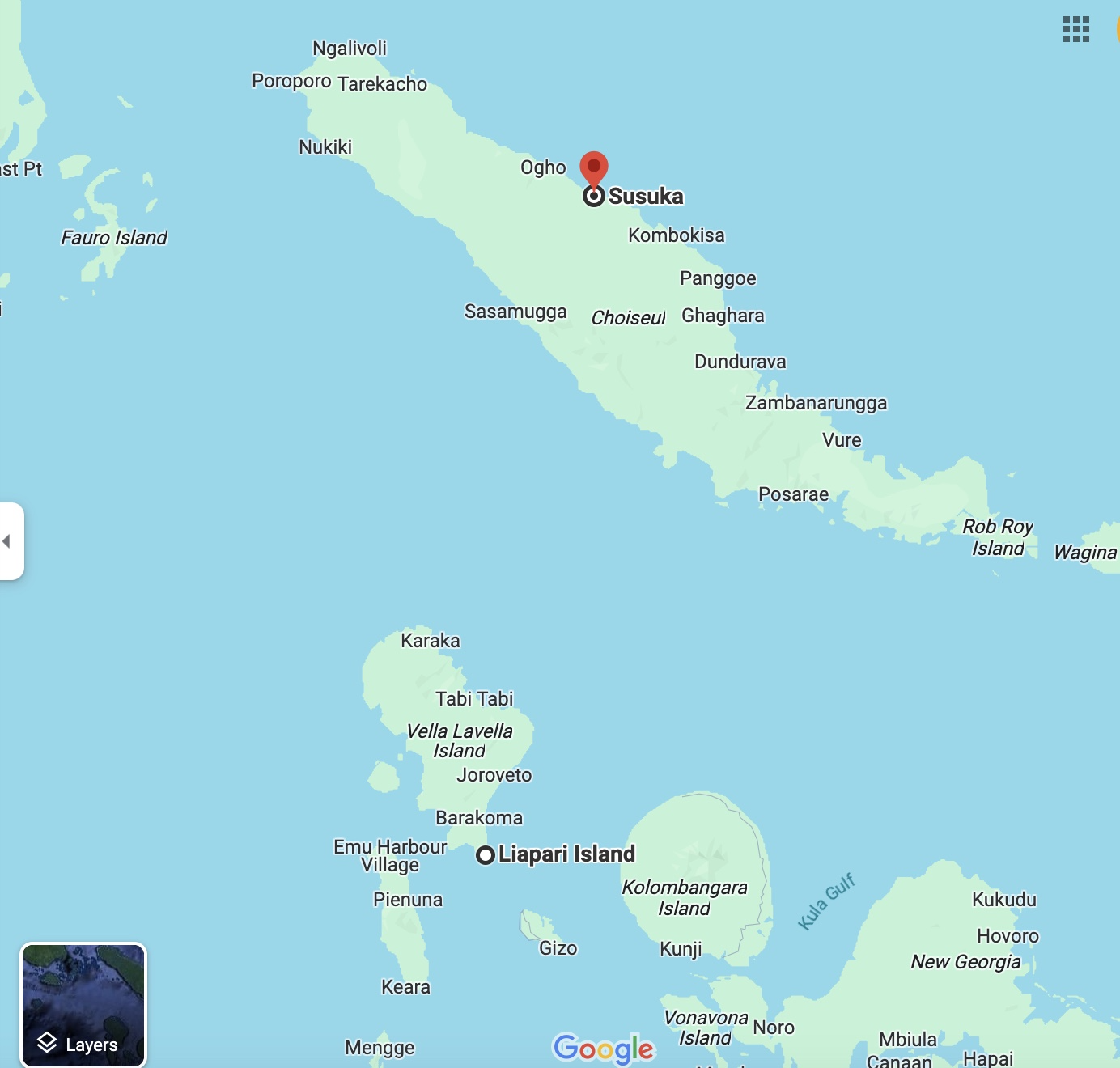Click the Liapari Island circle marker
The image size is (1120, 1068).
486,855
